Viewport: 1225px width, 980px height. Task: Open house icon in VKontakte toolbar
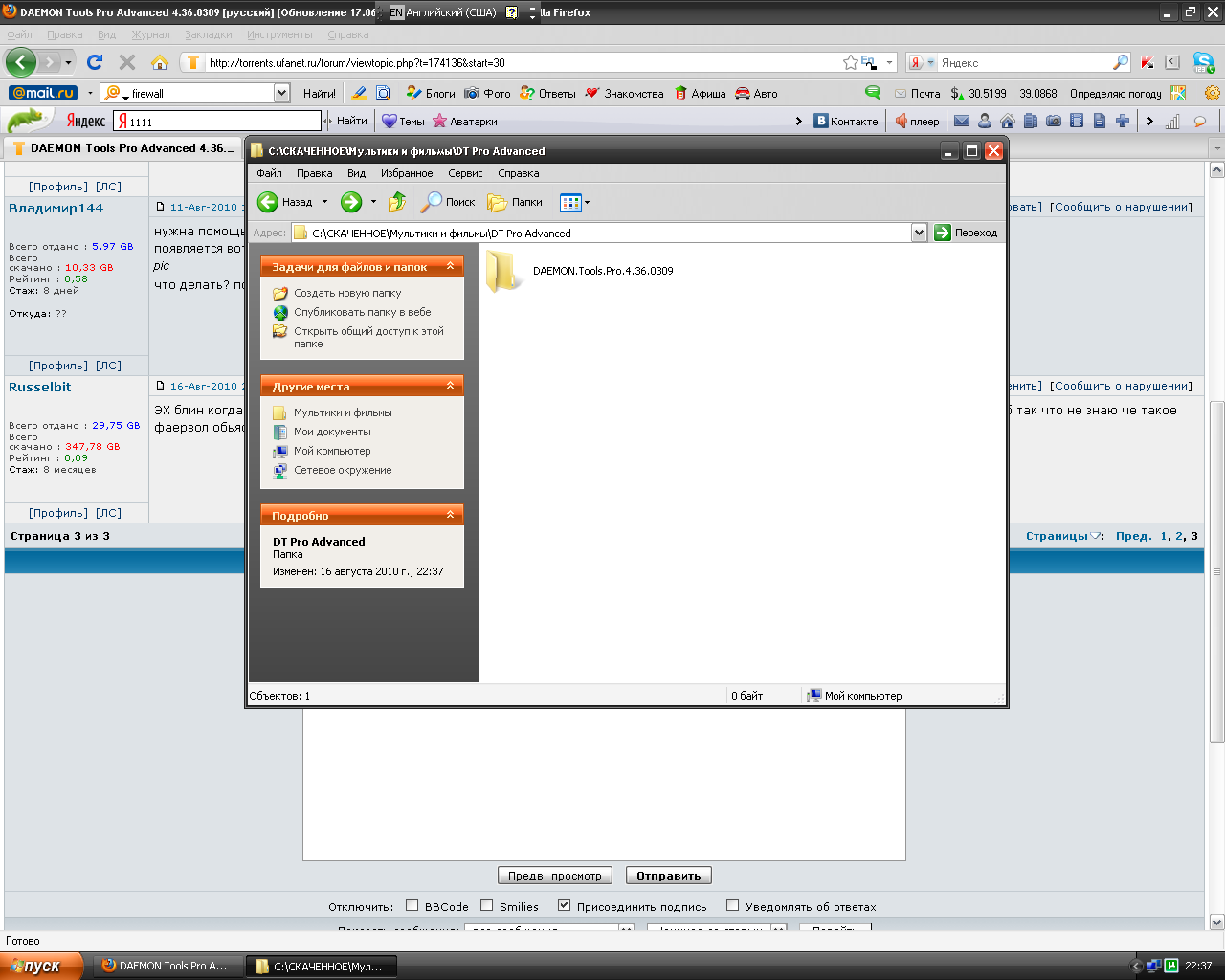[x=1008, y=121]
